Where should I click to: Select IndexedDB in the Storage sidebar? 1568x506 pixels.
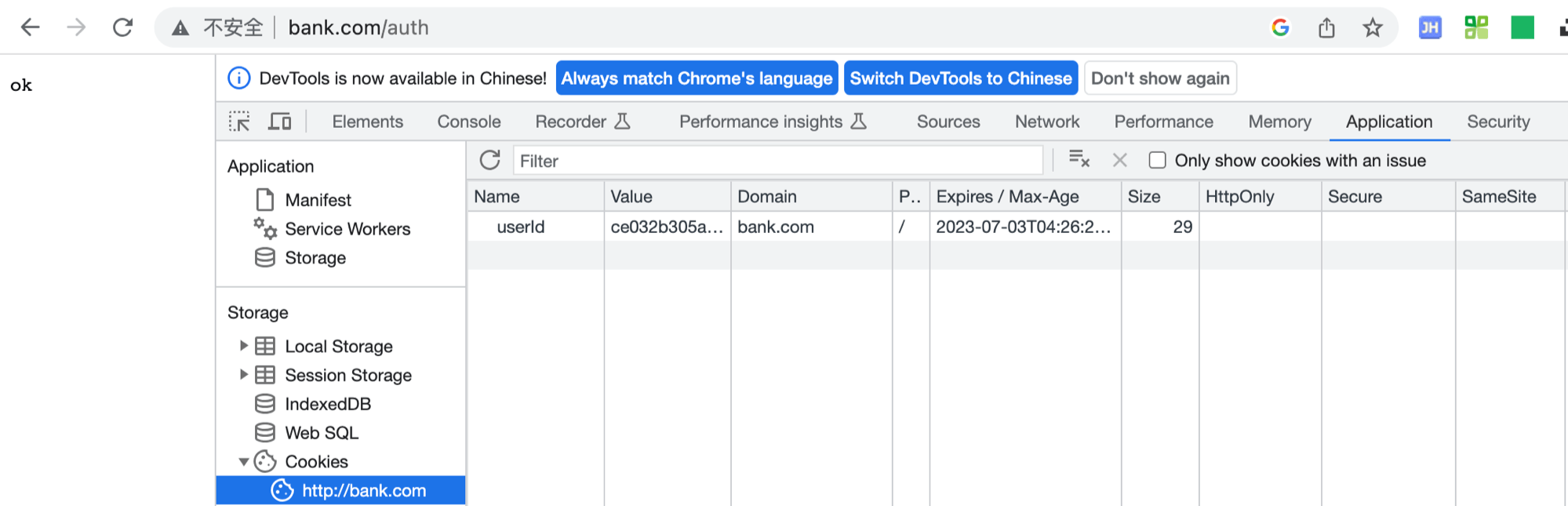coord(327,404)
